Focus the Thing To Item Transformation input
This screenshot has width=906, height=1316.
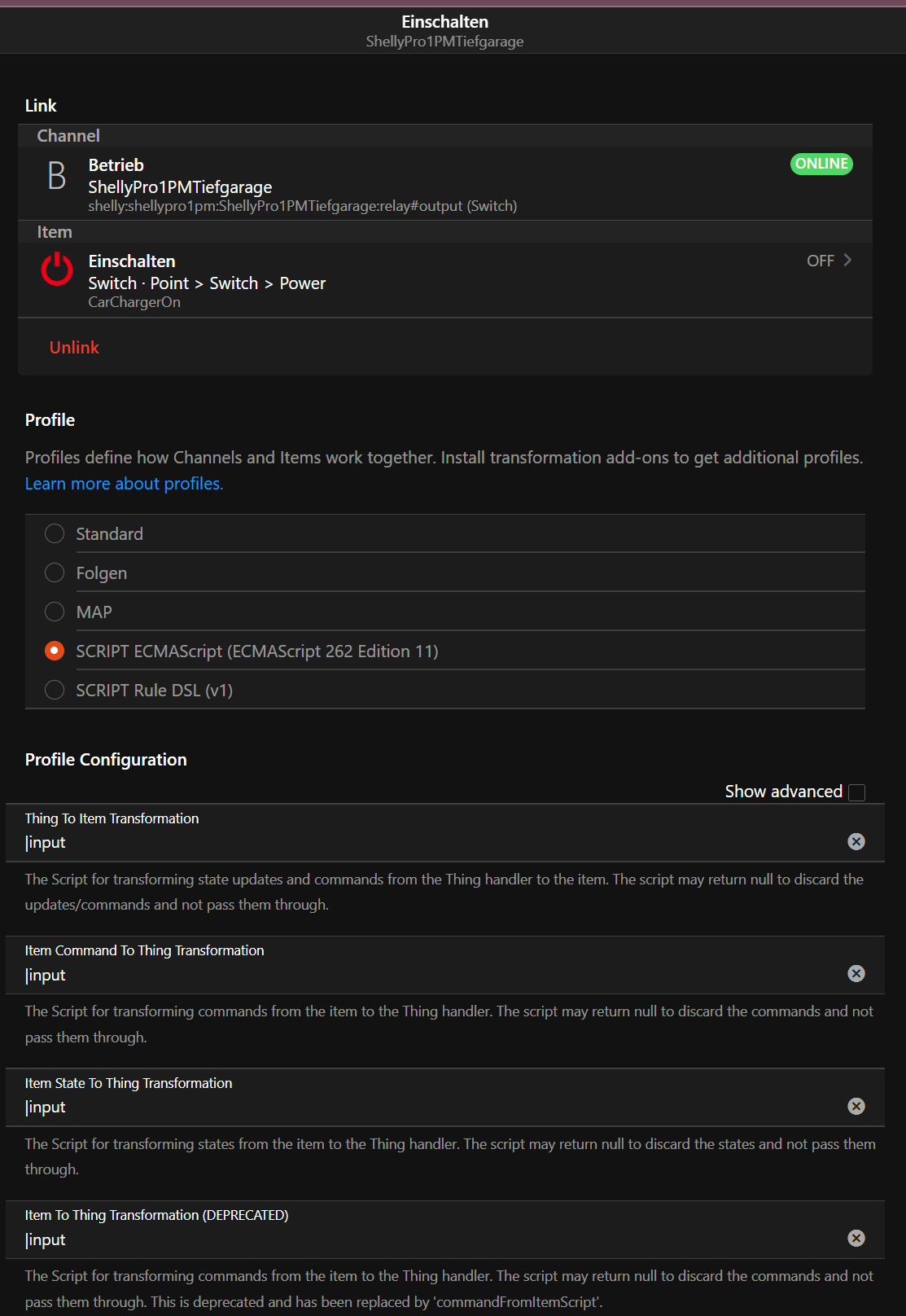tap(431, 843)
